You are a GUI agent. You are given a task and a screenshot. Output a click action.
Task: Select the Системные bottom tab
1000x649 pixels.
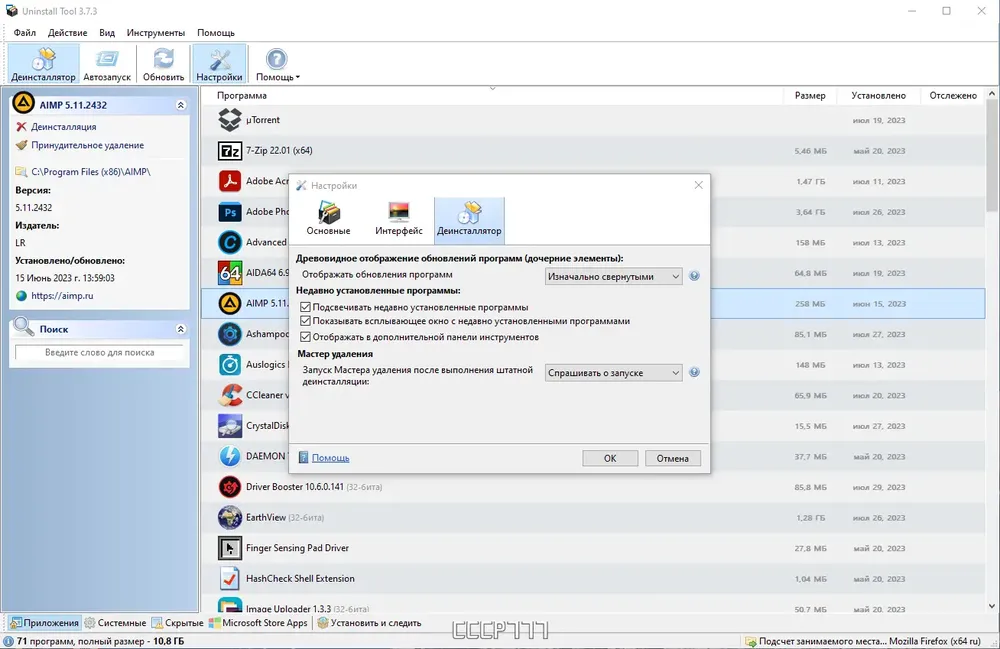tap(115, 623)
